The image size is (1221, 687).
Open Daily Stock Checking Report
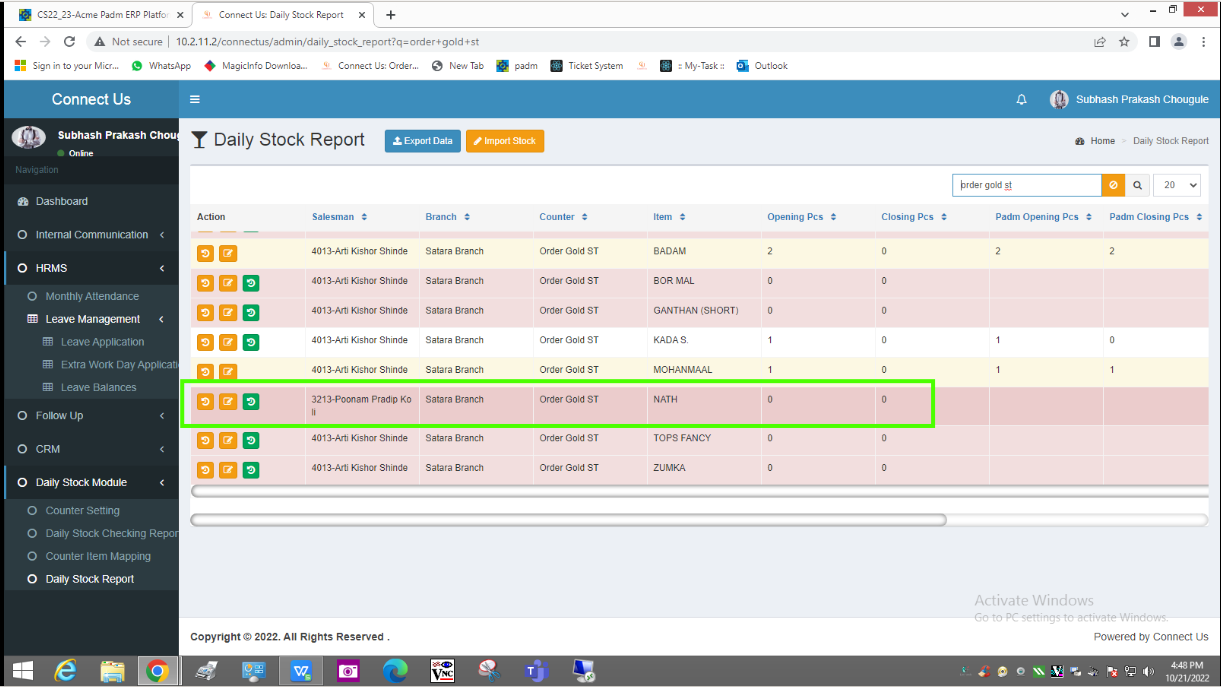(x=111, y=533)
